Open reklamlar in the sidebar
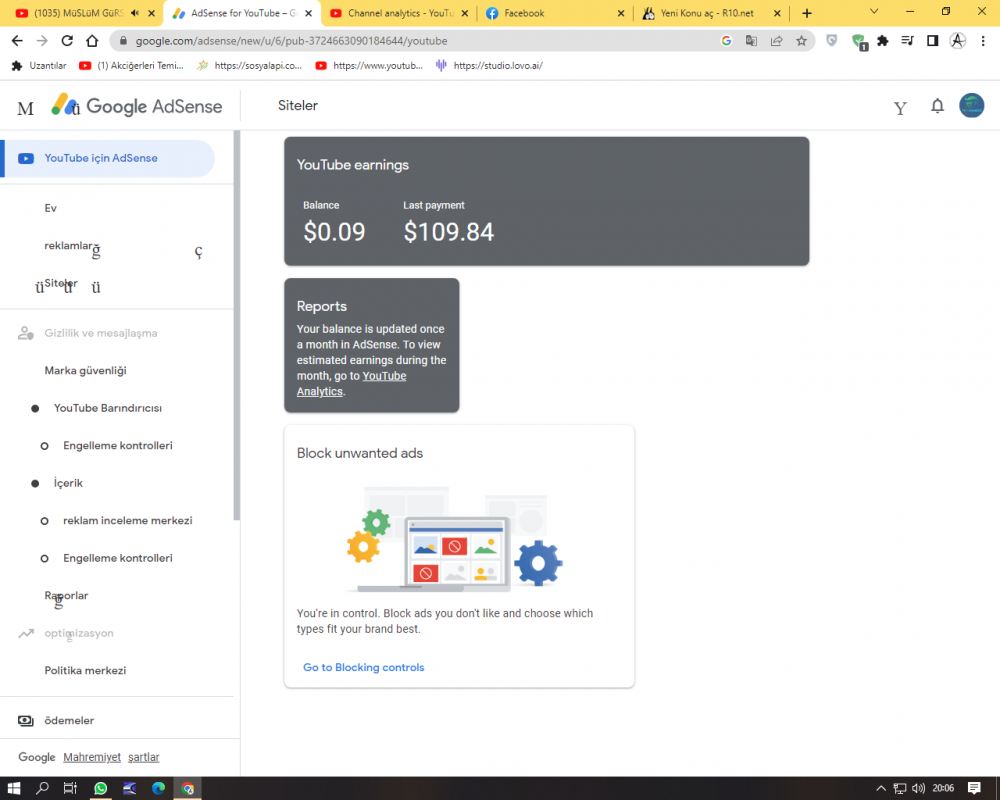Screen dimensions: 1000x800 pyautogui.click(x=68, y=246)
